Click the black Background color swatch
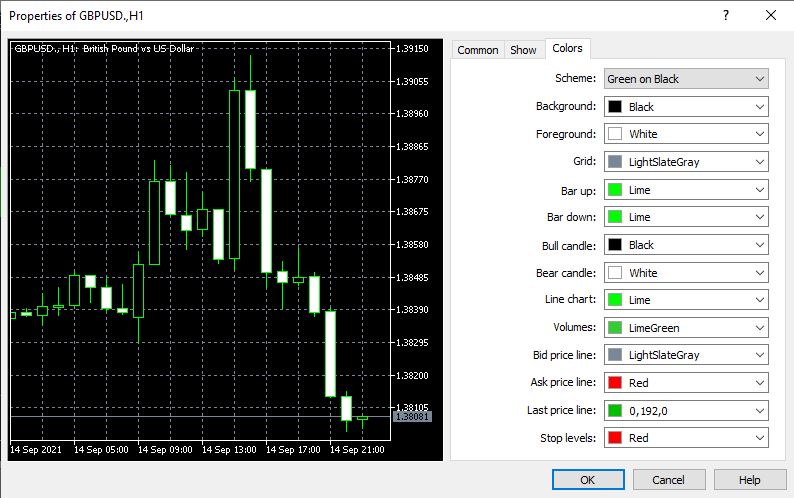 tap(615, 107)
